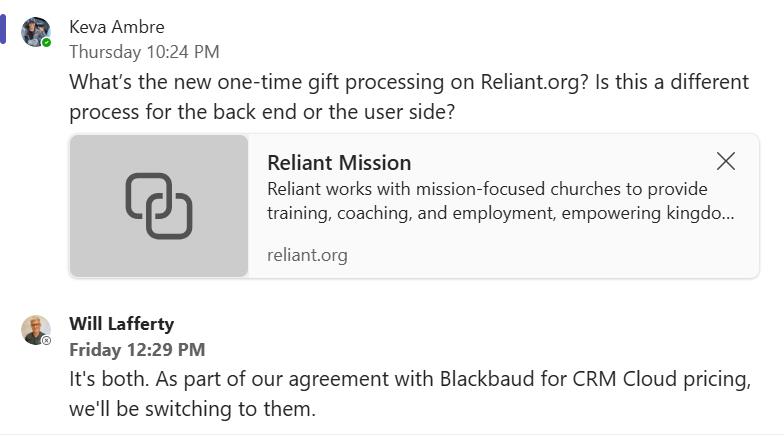Remove the Reliant Mission link preview
This screenshot has width=784, height=436.
[x=726, y=161]
